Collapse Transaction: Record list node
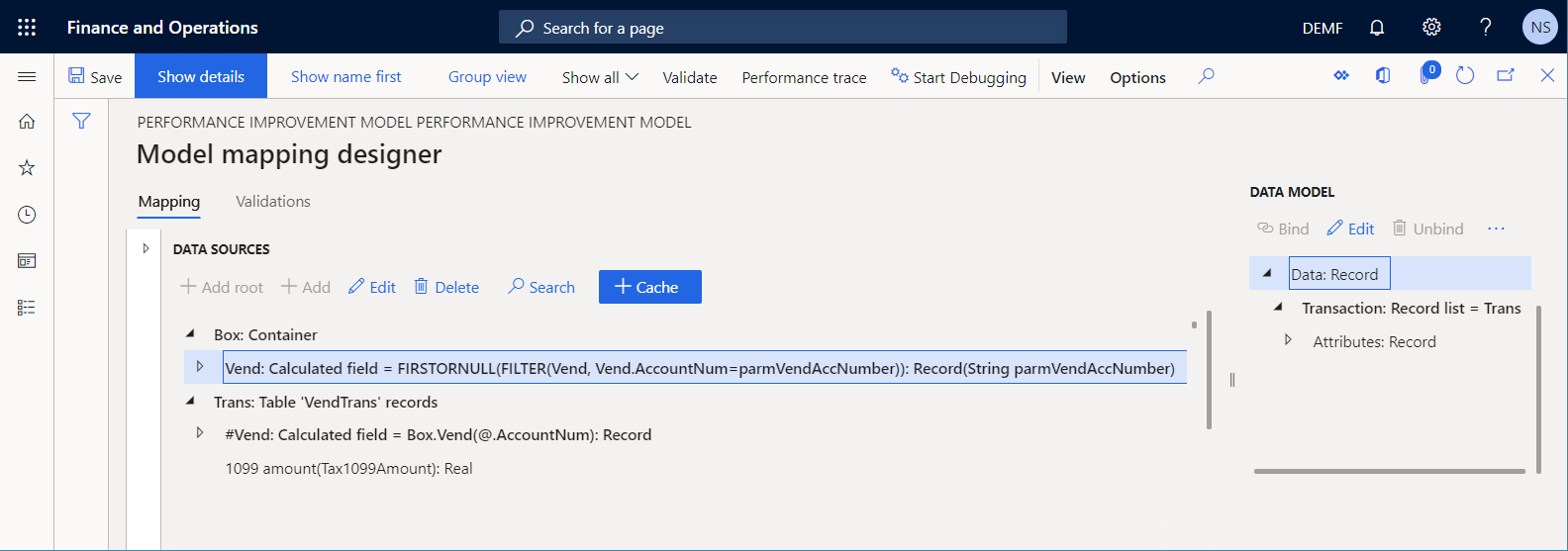Viewport: 1568px width, 551px height. pos(1278,308)
